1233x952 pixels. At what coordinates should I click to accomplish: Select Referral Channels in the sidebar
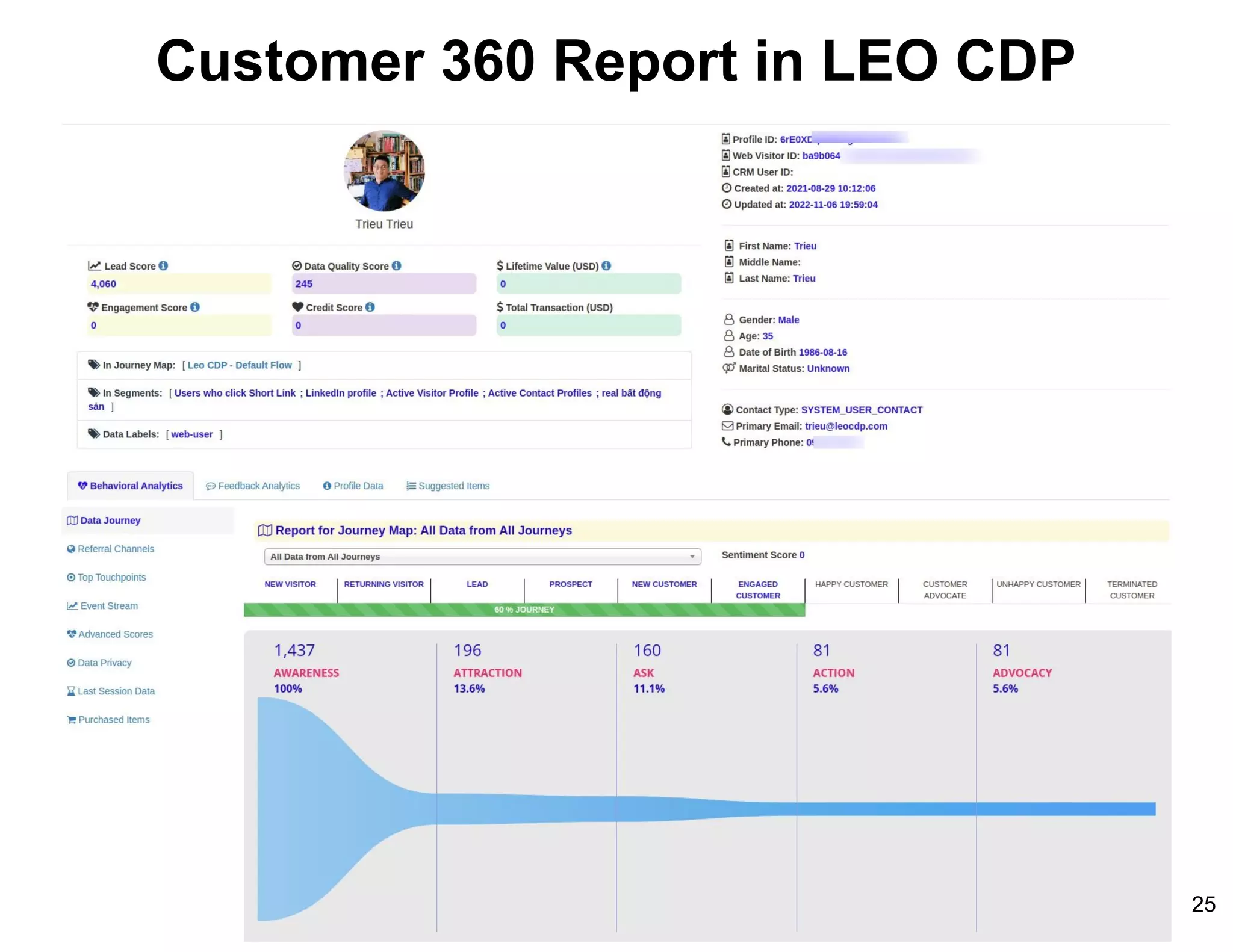(110, 549)
